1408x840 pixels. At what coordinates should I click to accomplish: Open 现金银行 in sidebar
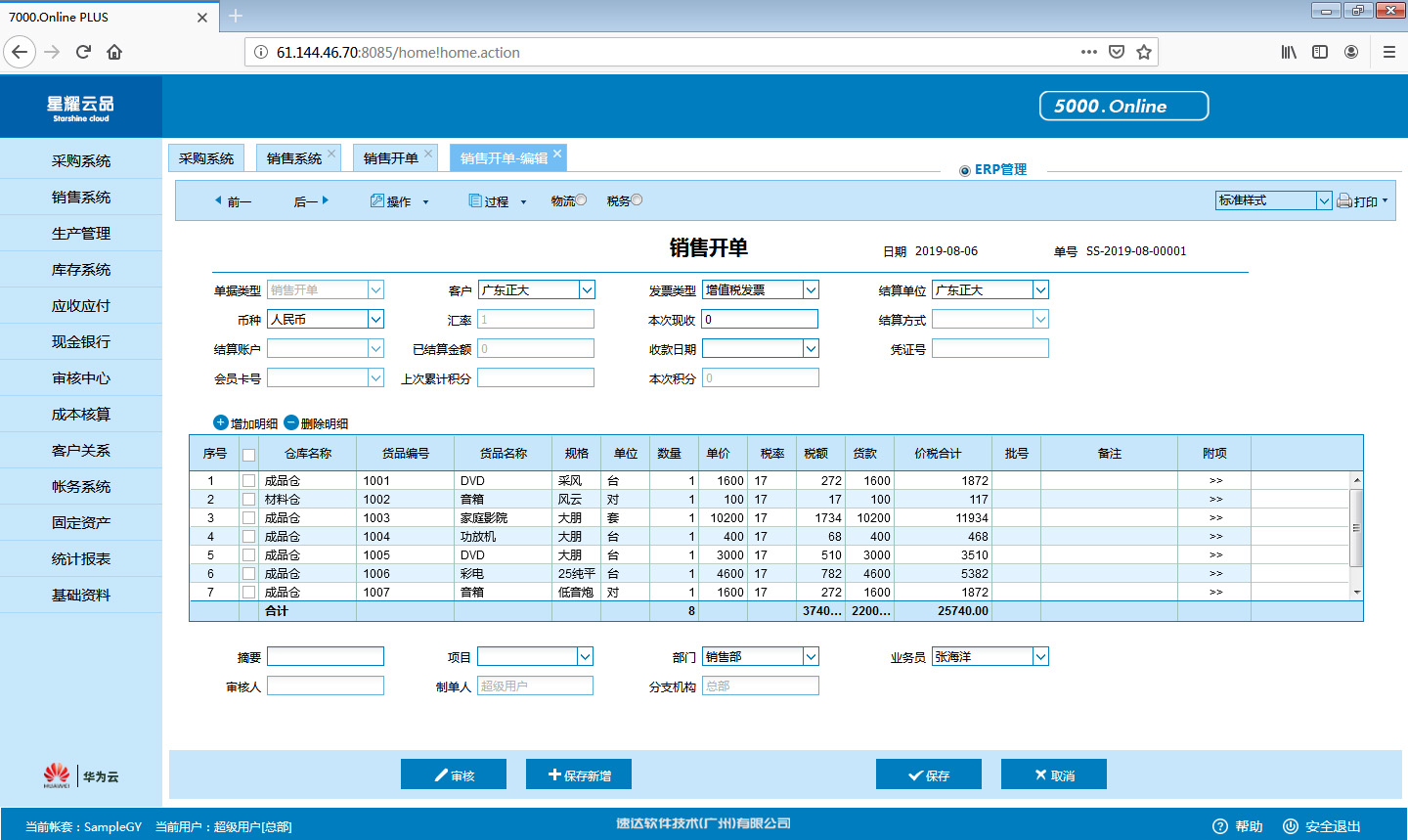pos(81,341)
